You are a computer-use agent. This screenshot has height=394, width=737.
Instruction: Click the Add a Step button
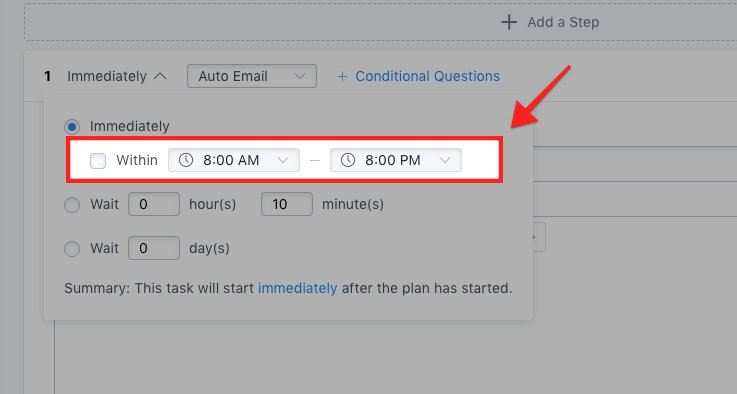point(550,22)
